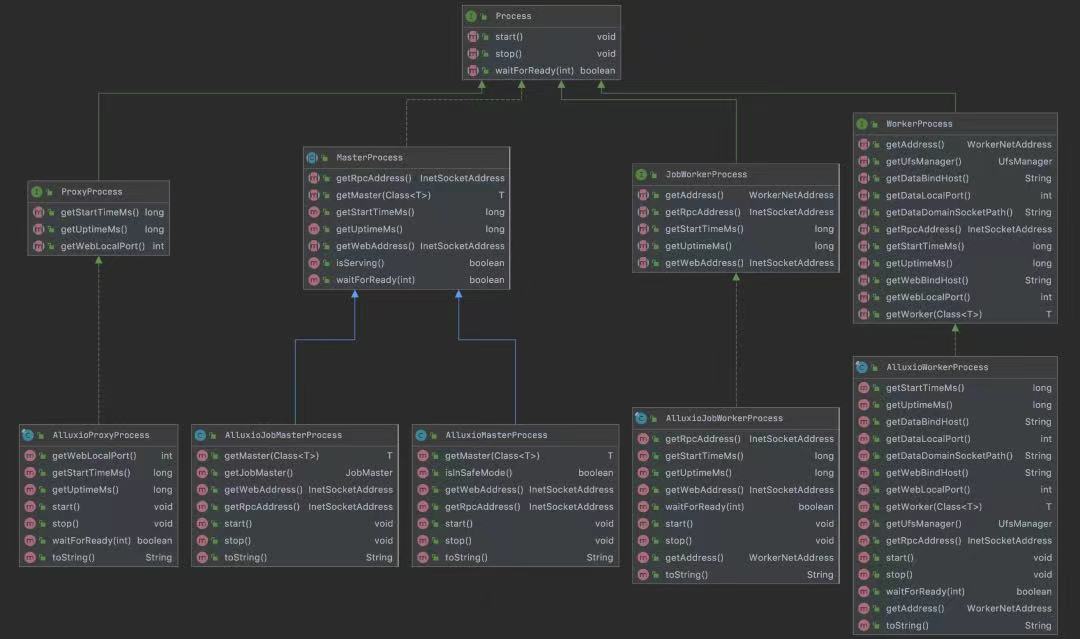The image size is (1080, 639).
Task: Click method icon of waitForReady(int) in AlluxioJobWorkerProcess
Action: pos(643,507)
